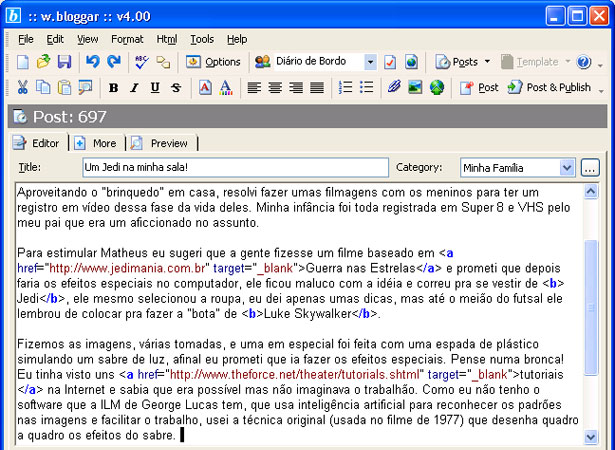615x450 pixels.
Task: Click the 'Luke Skywalker' text in editor
Action: pos(308,314)
